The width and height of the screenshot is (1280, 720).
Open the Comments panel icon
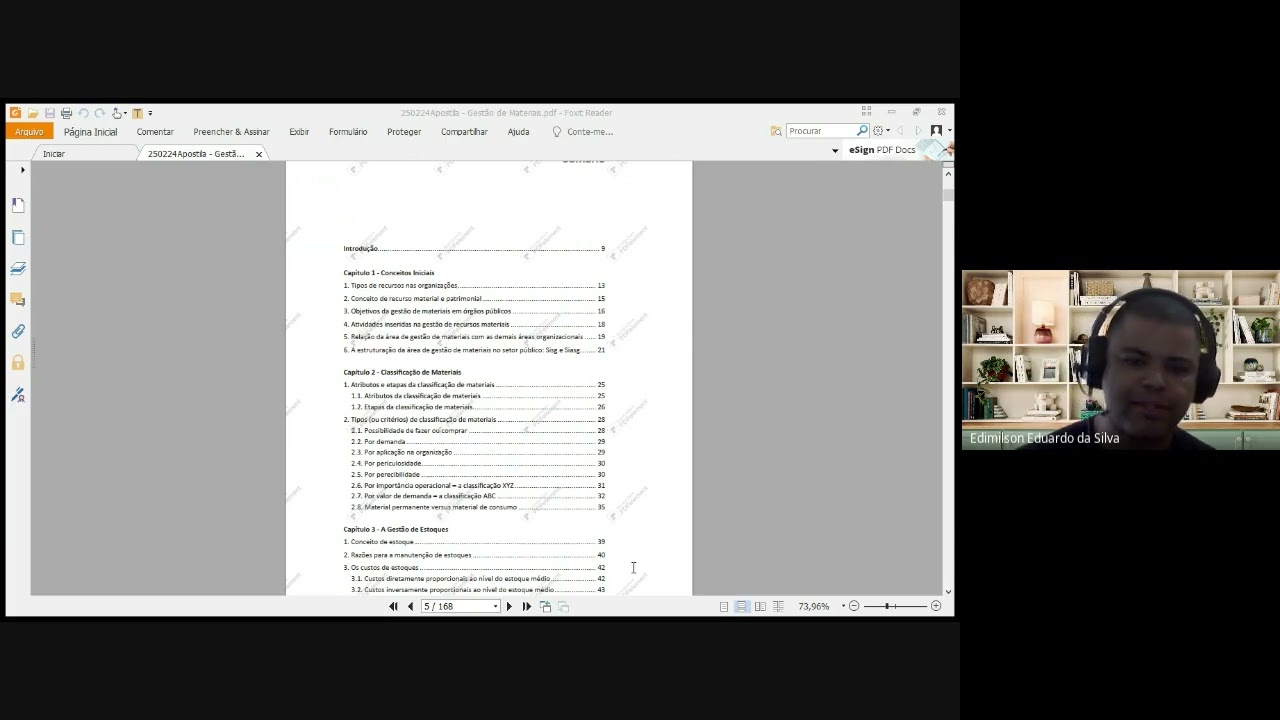[x=18, y=299]
